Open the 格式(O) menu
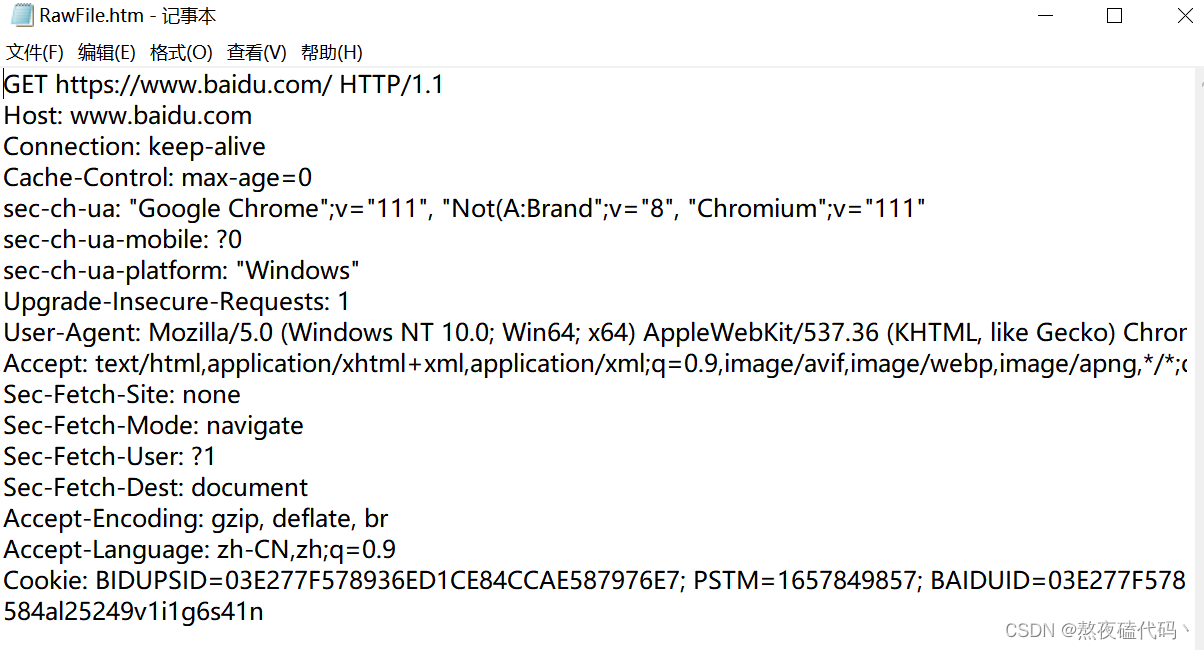This screenshot has width=1204, height=650. (x=181, y=52)
